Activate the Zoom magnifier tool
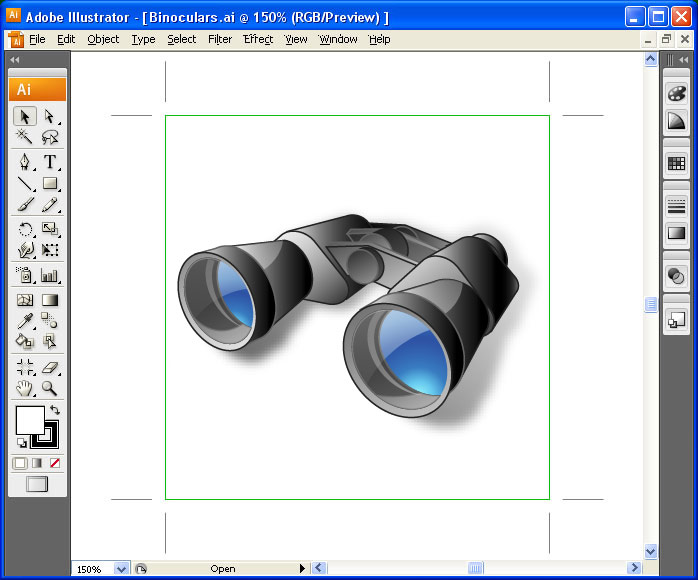Image resolution: width=698 pixels, height=580 pixels. (x=49, y=389)
